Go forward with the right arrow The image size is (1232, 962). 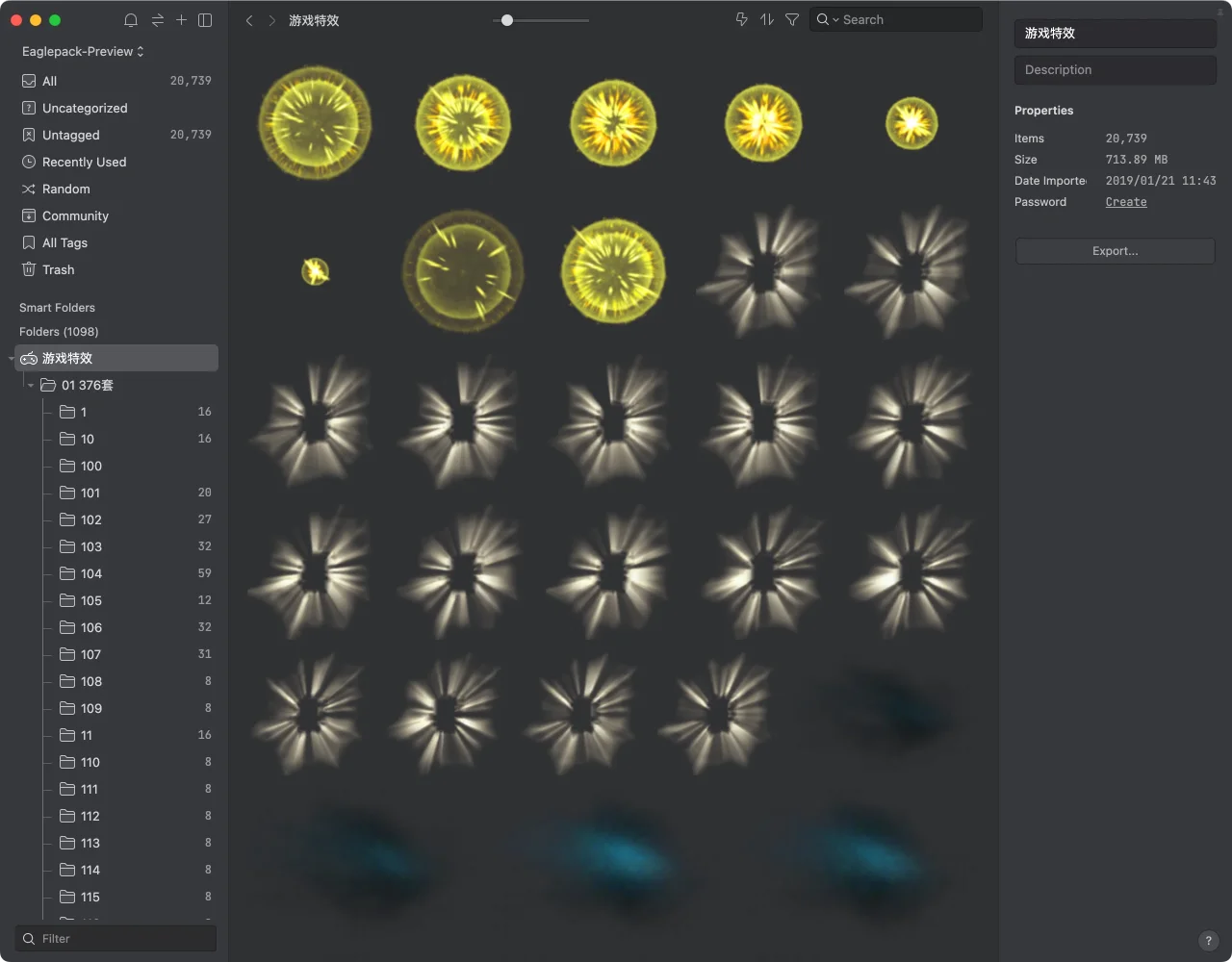[x=272, y=20]
